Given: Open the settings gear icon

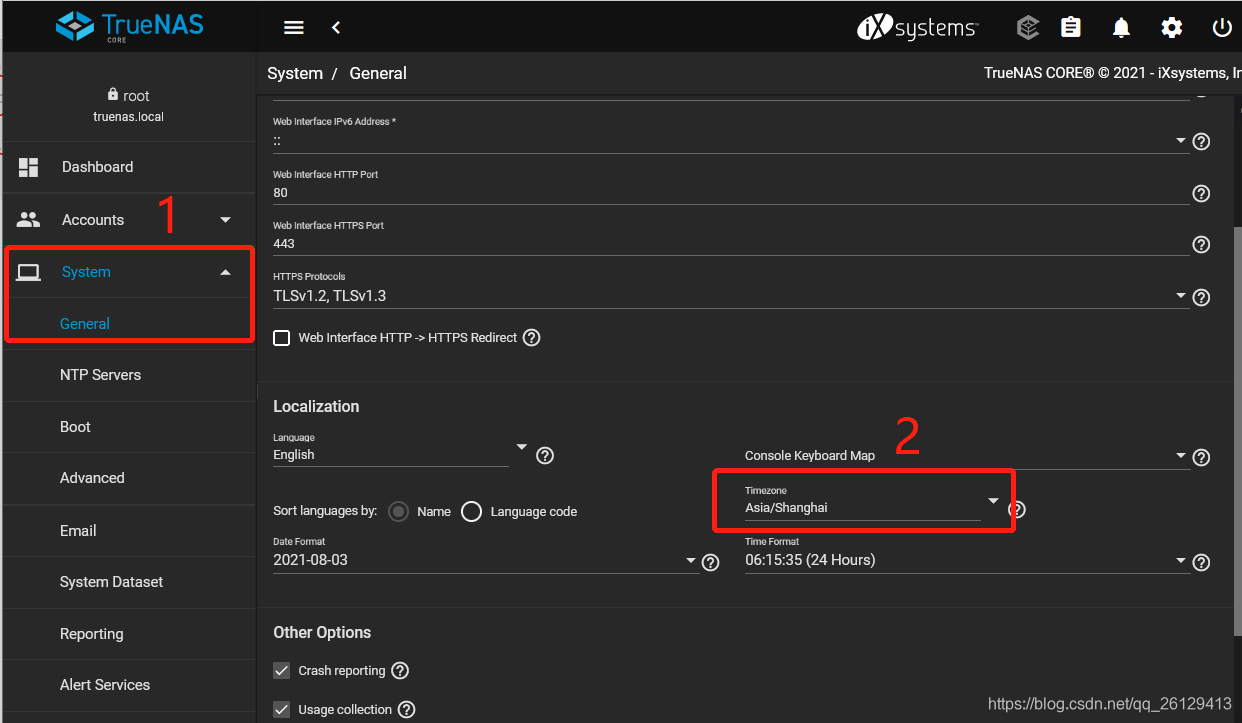Looking at the screenshot, I should 1171,28.
